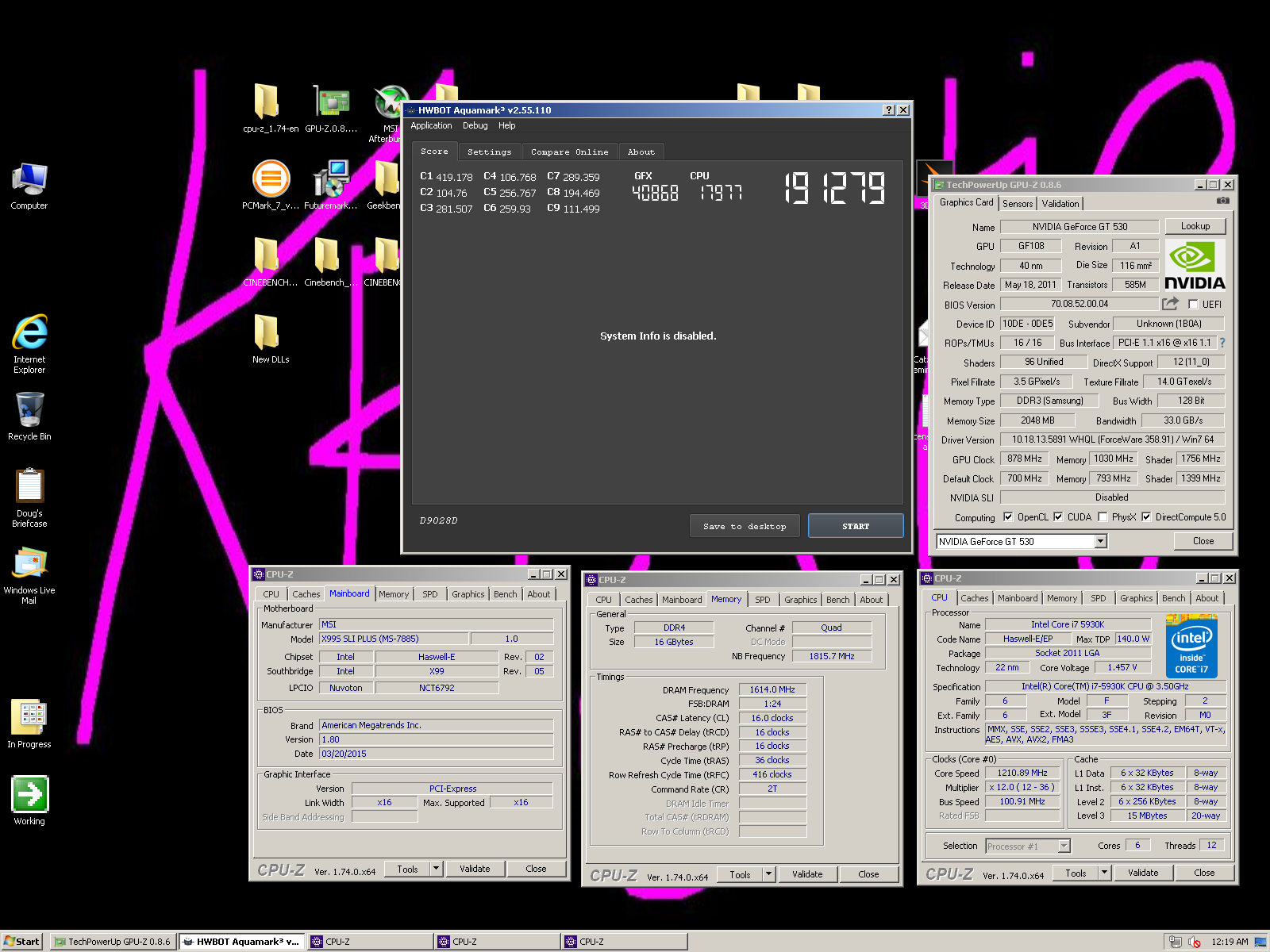1270x952 pixels.
Task: Click GPU-Z screenshot camera icon
Action: (1223, 202)
